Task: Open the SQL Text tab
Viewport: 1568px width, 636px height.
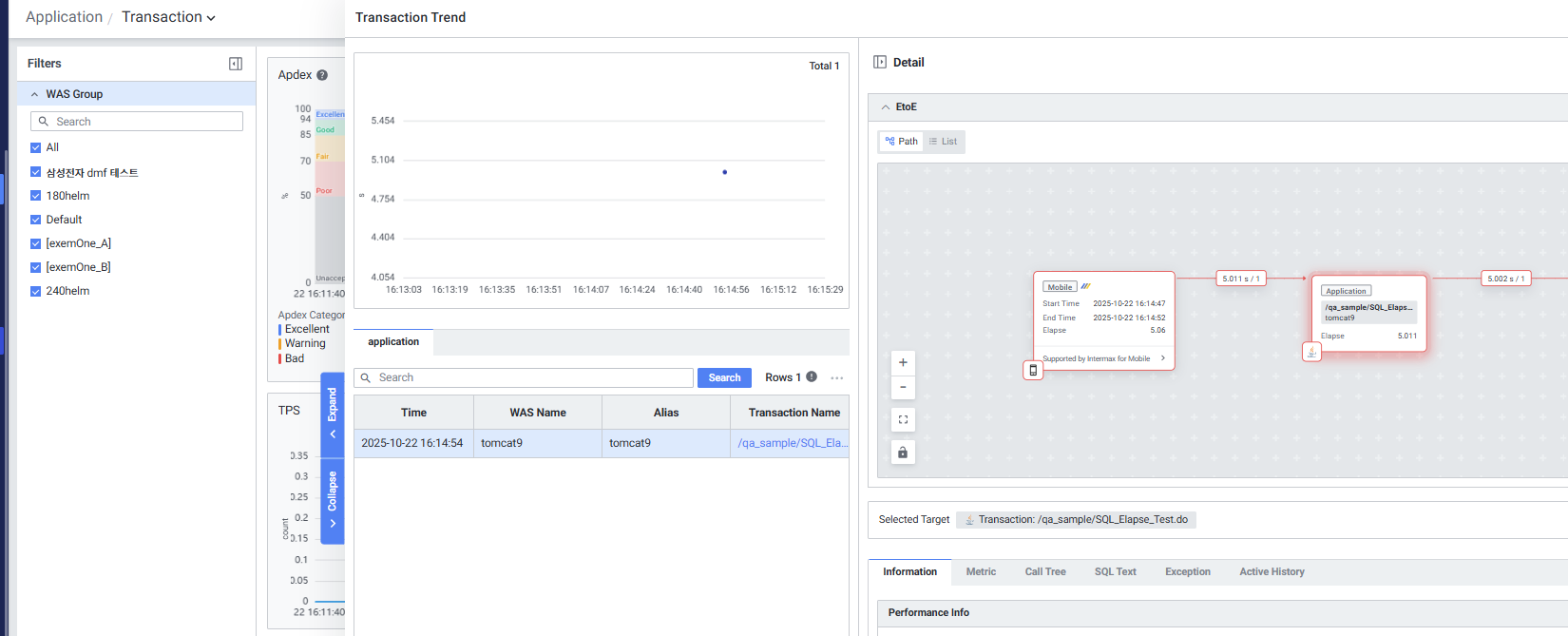Action: pos(1115,572)
